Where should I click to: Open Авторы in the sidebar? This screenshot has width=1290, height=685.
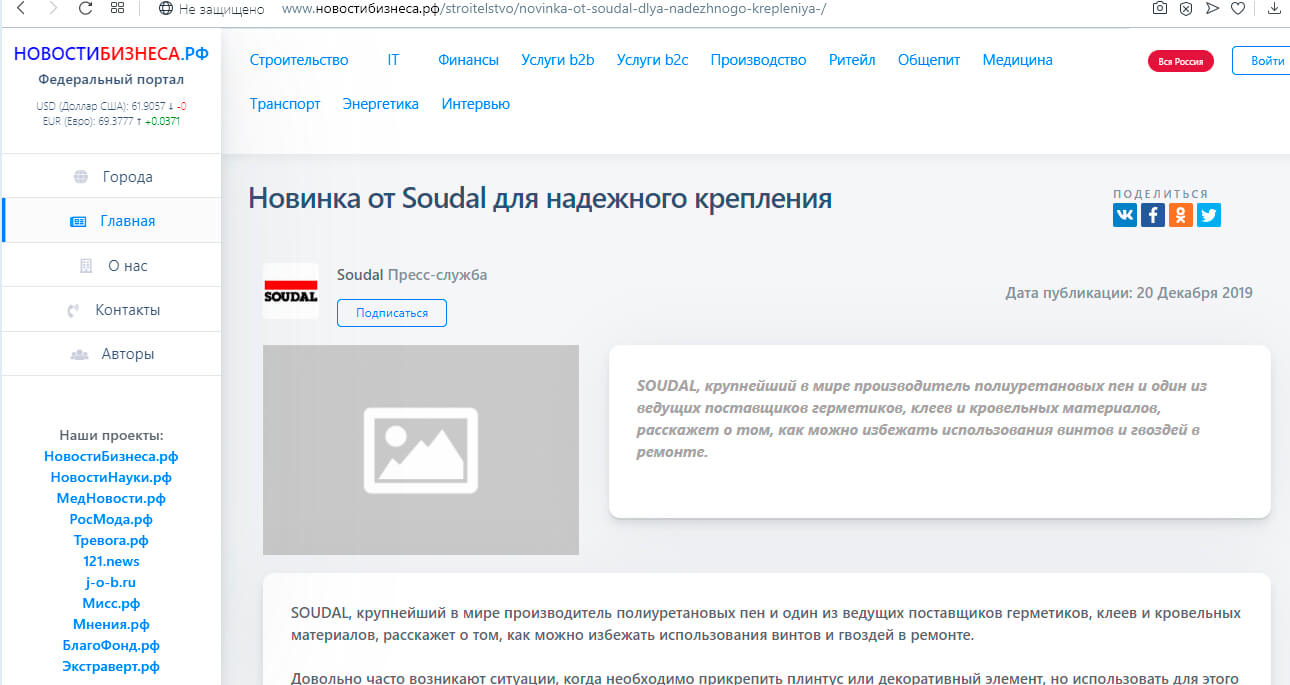pos(111,354)
